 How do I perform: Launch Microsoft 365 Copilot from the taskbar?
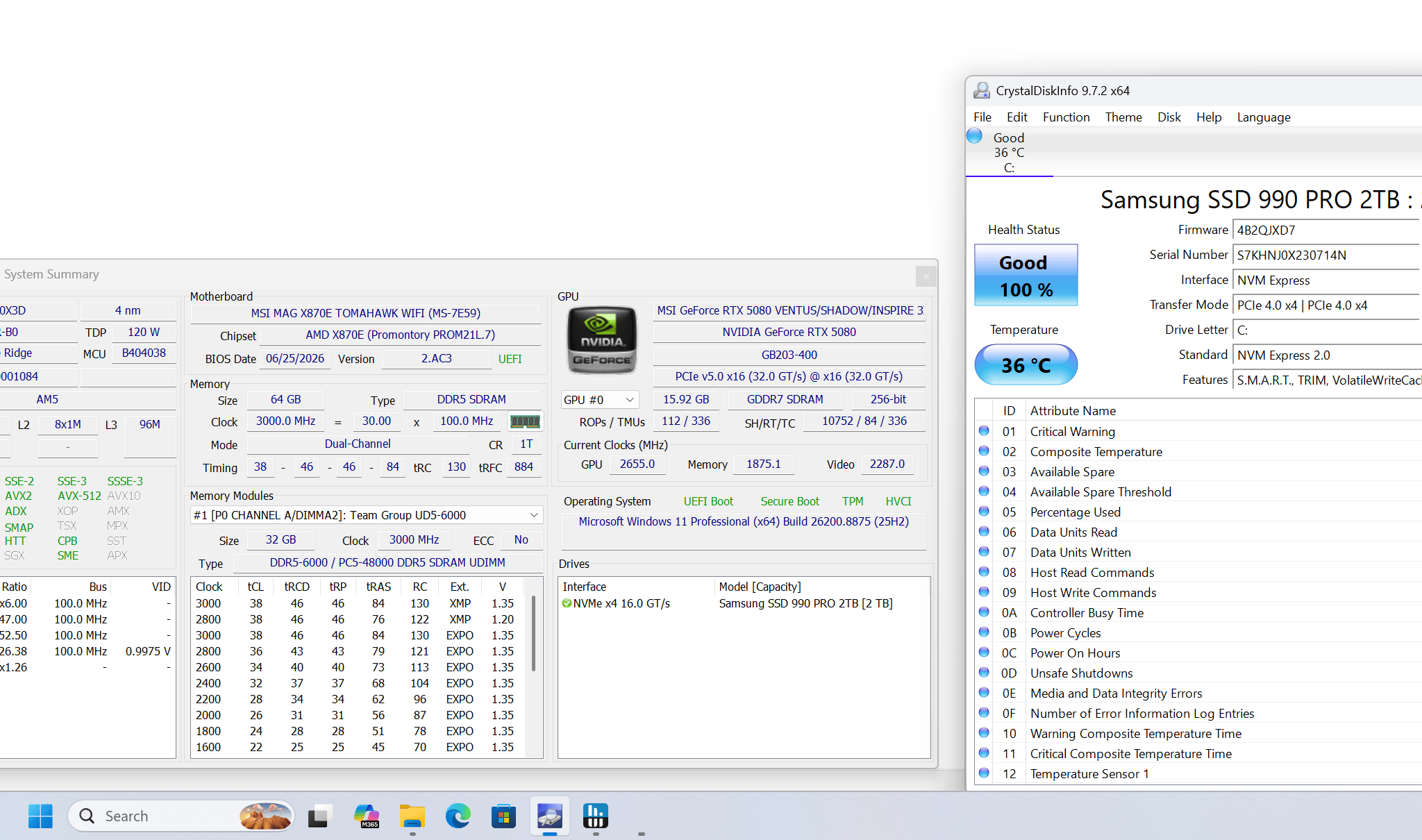point(366,816)
